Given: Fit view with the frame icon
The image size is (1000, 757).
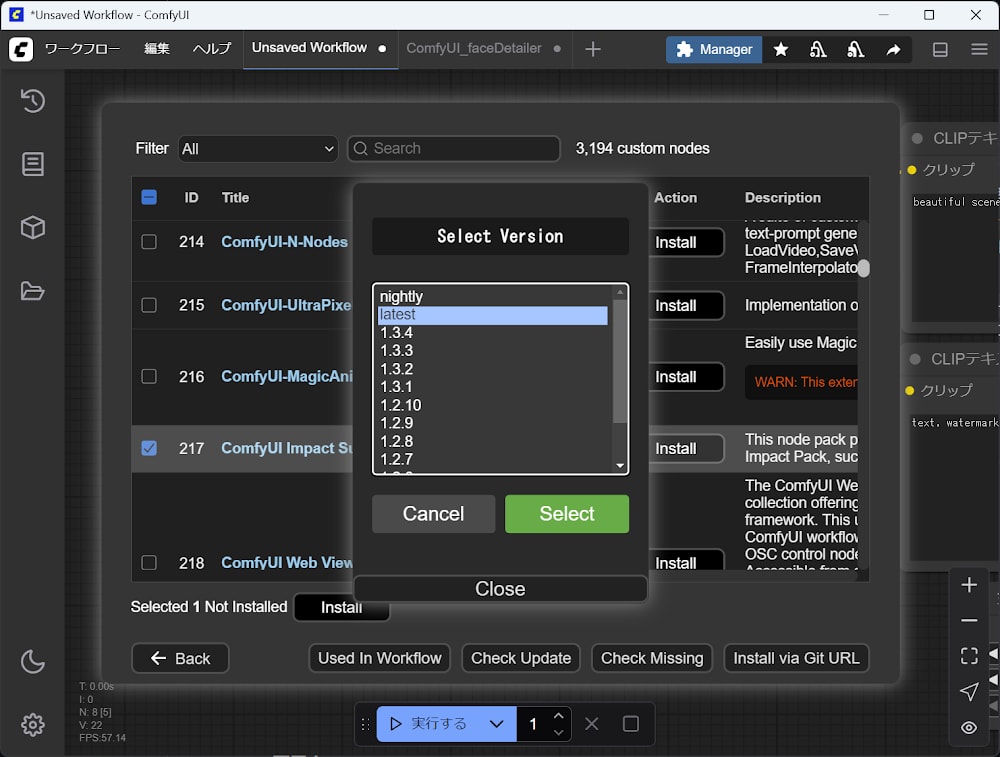Looking at the screenshot, I should pos(969,656).
